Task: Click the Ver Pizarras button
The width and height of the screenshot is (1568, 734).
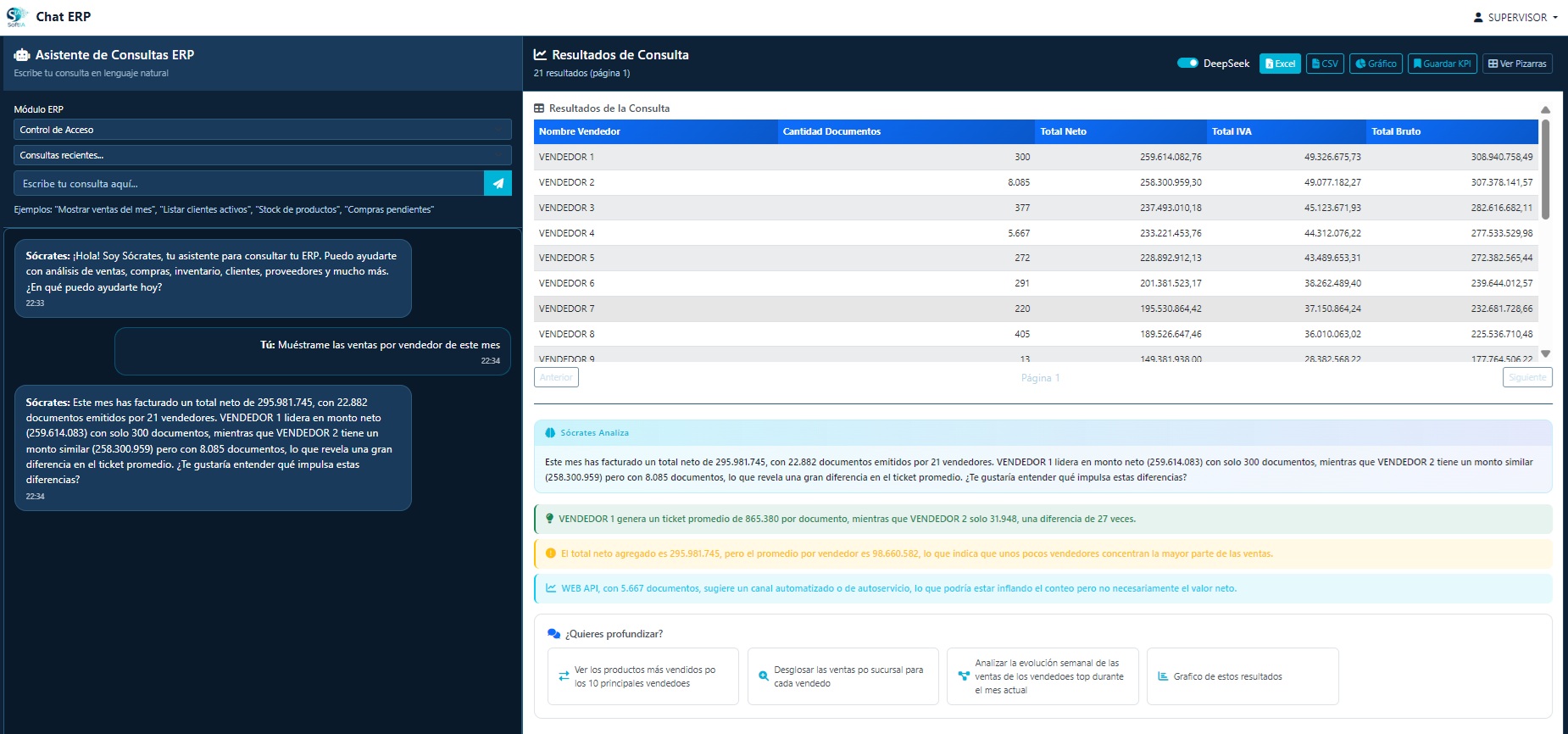Action: point(1517,64)
